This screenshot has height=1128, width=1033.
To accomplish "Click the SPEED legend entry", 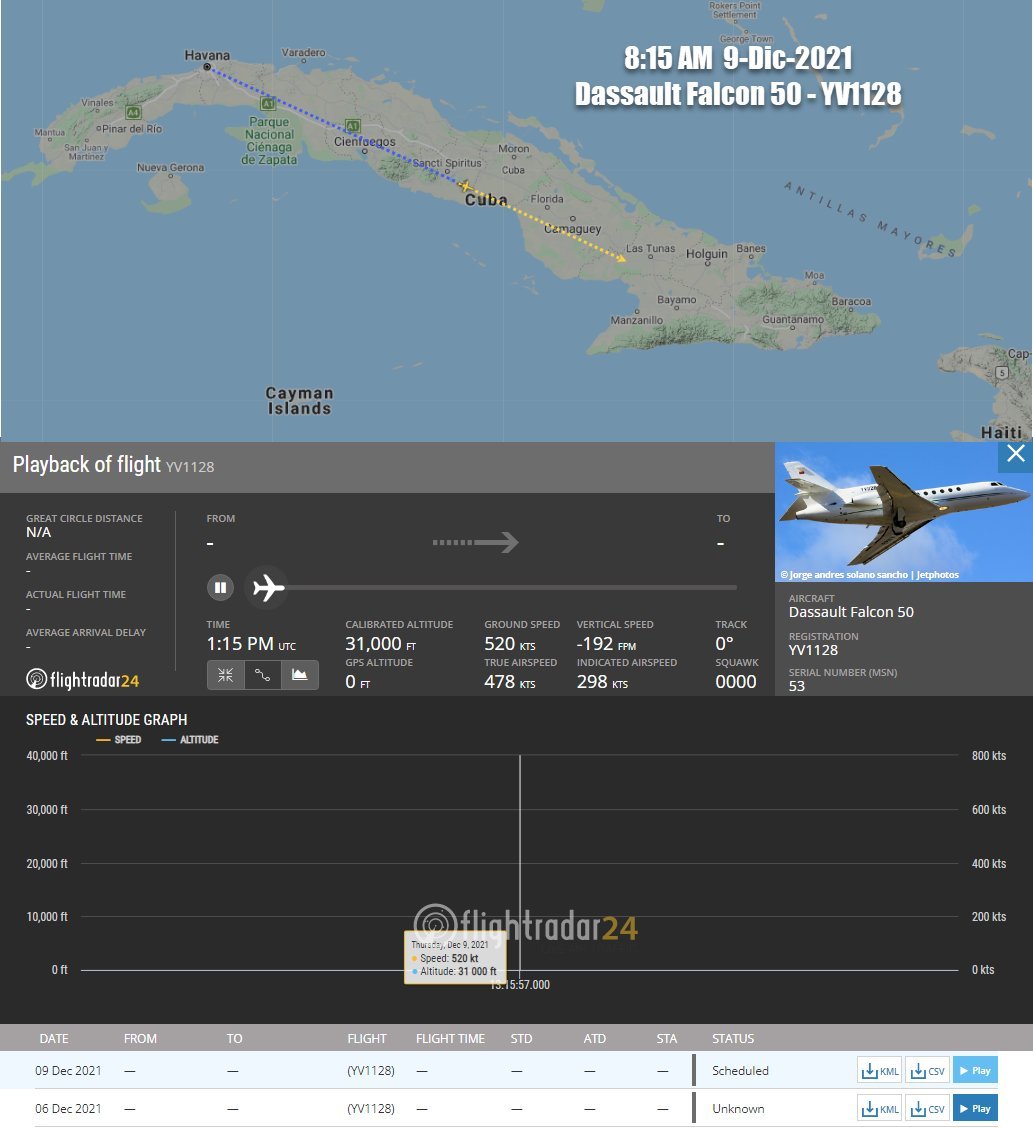I will 119,740.
